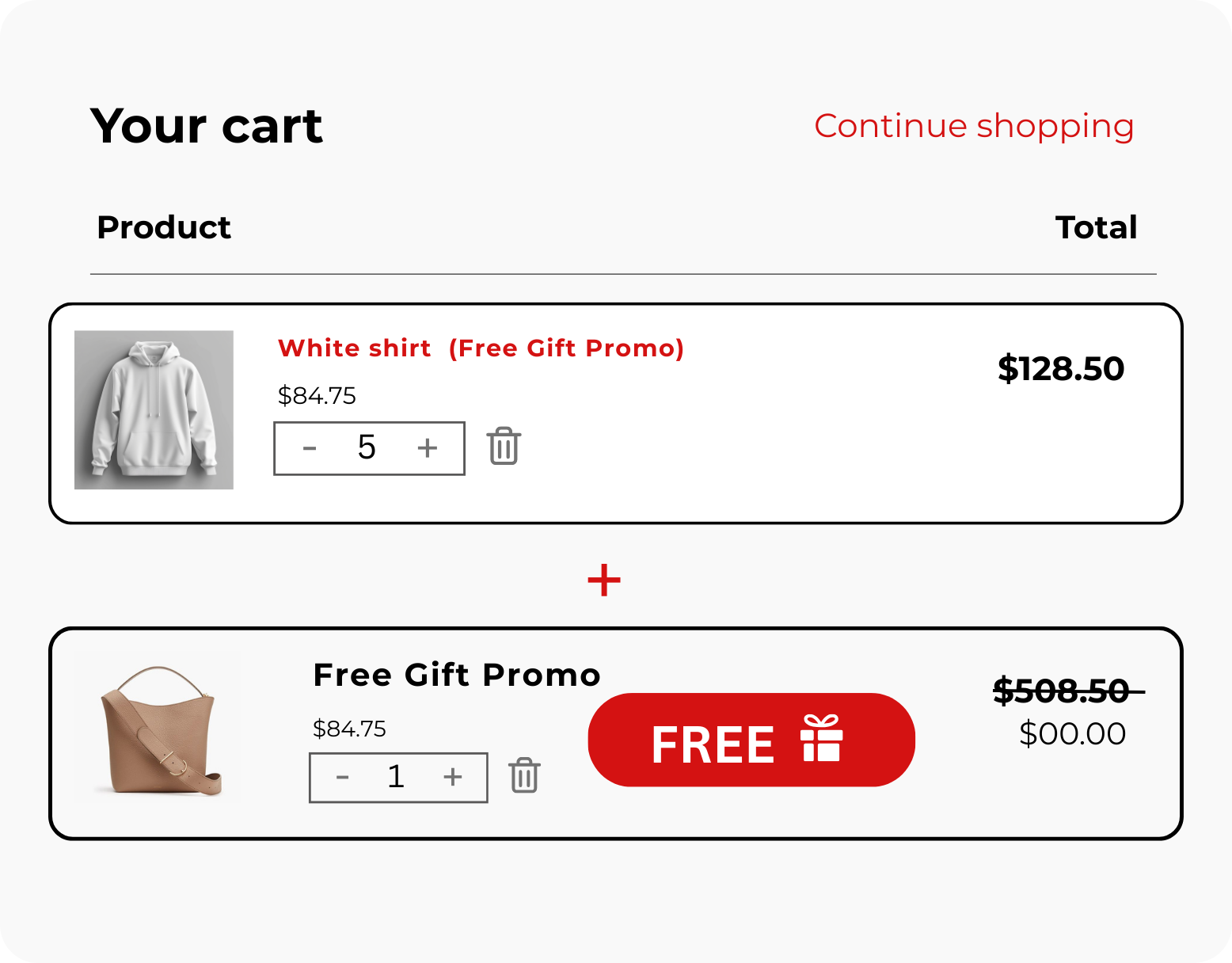1232x963 pixels.
Task: Click the $128.50 line total
Action: pos(1060,369)
